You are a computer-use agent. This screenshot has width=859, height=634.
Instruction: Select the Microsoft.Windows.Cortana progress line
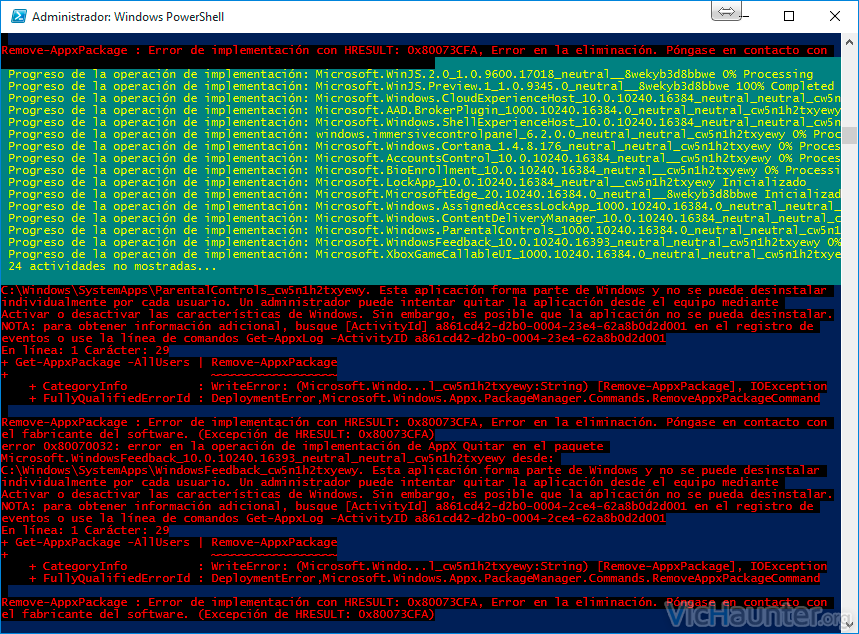(x=424, y=146)
